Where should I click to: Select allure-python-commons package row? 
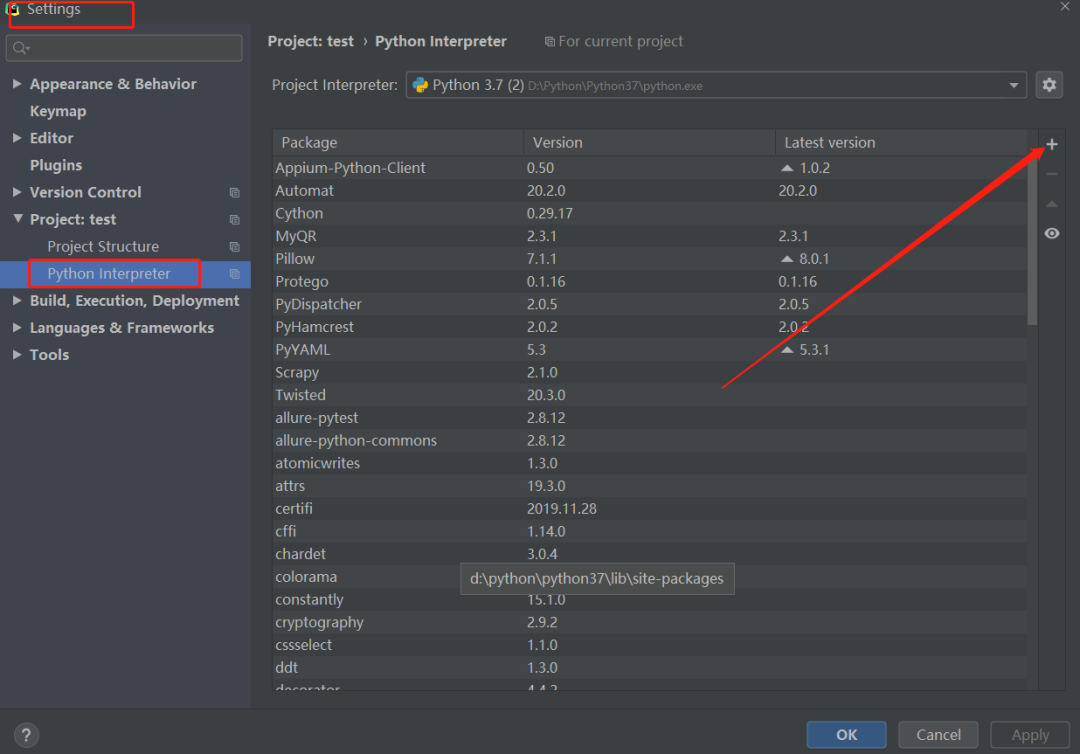pos(650,441)
